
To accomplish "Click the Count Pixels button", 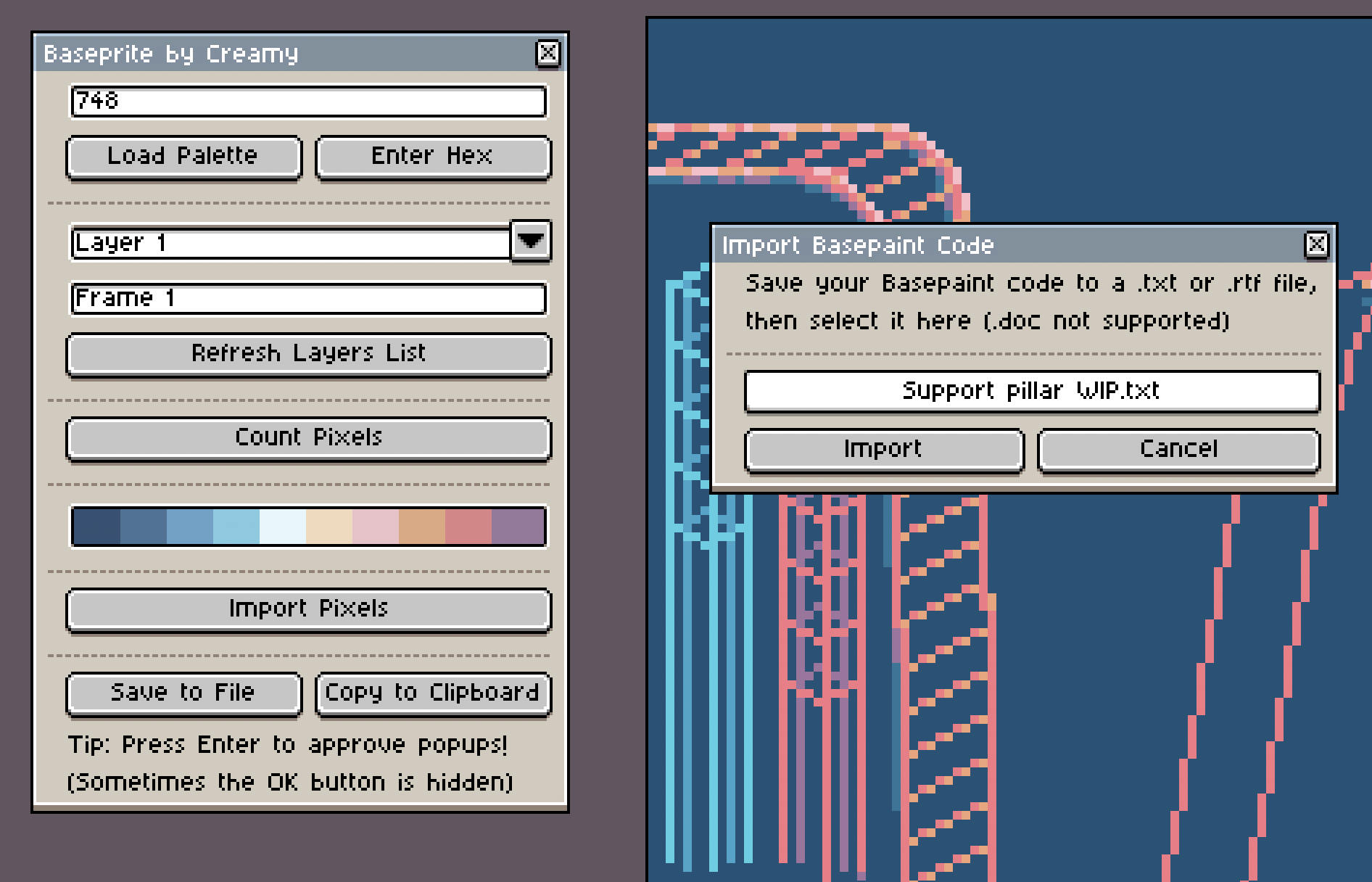I will (x=308, y=438).
